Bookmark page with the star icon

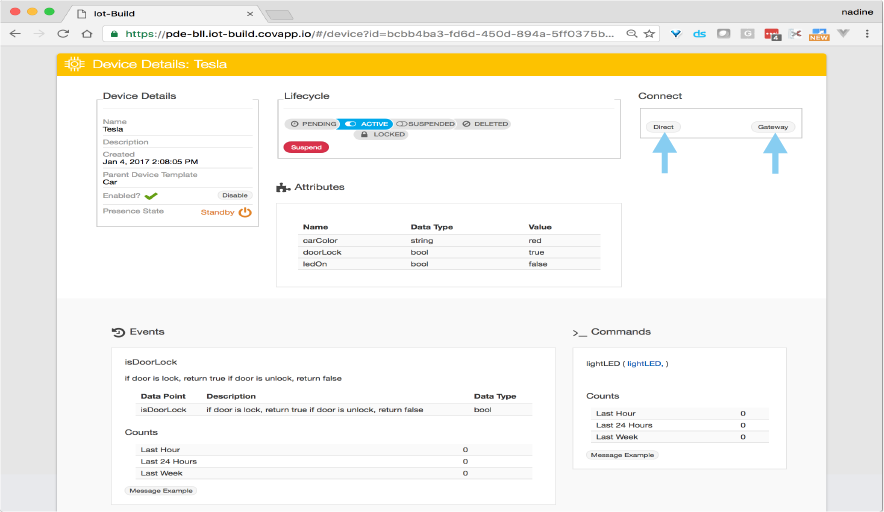pos(650,33)
